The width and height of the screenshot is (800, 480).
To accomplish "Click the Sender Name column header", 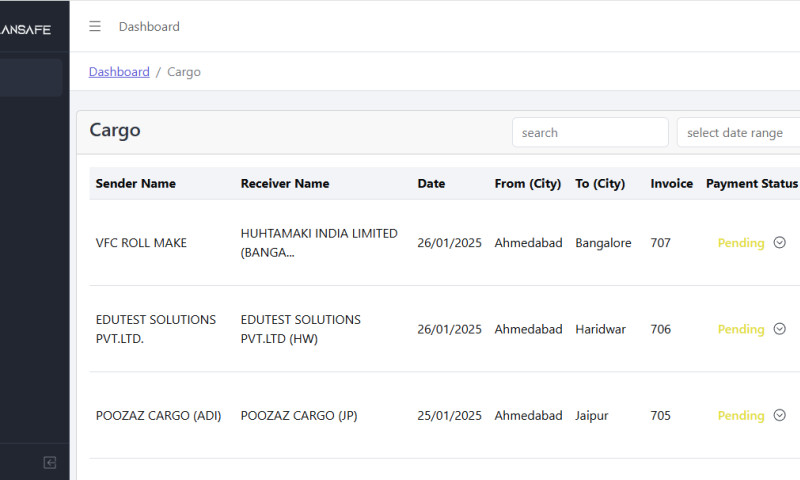I will (136, 184).
